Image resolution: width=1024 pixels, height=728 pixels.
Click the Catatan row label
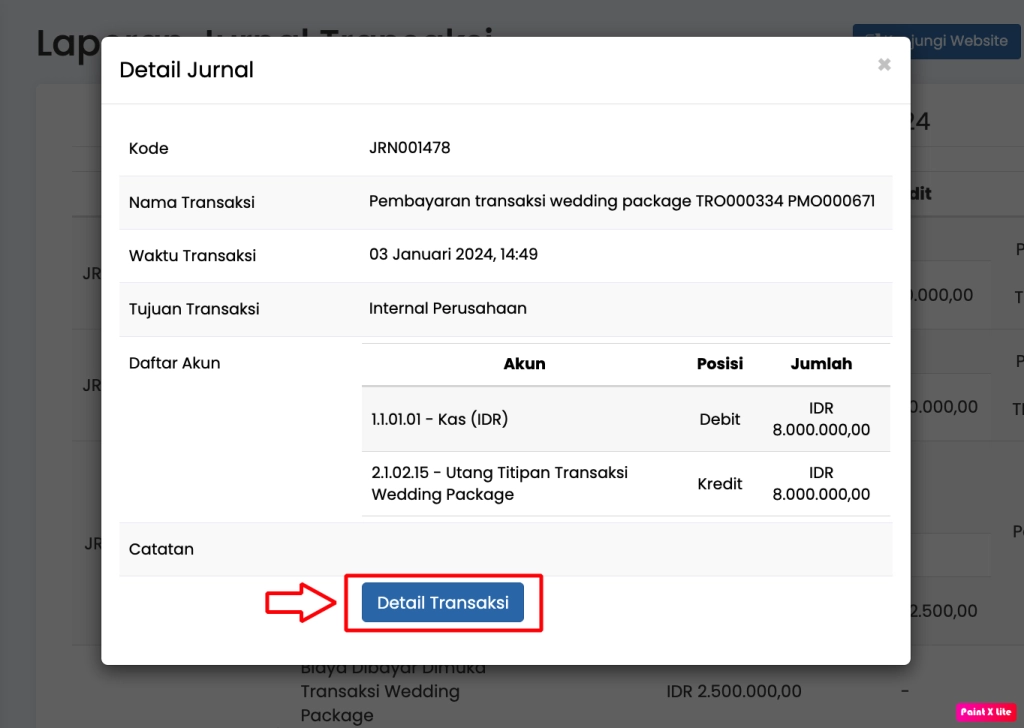[x=161, y=549]
